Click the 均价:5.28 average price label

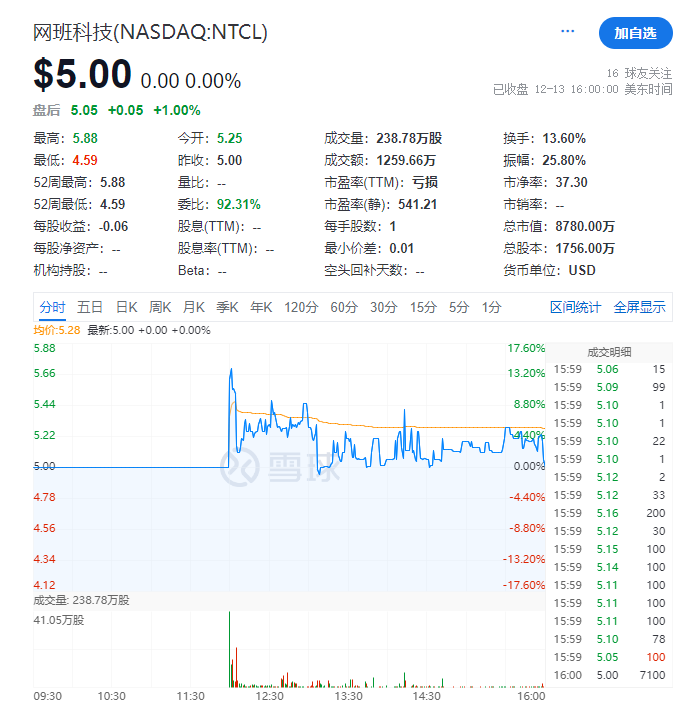point(57,330)
